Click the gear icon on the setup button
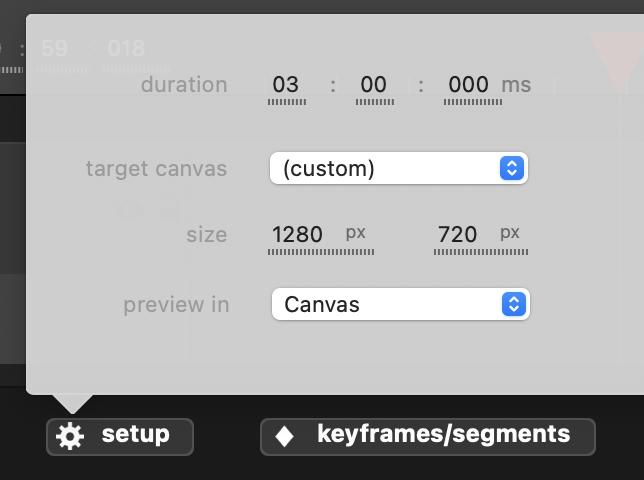This screenshot has height=480, width=644. (x=70, y=436)
